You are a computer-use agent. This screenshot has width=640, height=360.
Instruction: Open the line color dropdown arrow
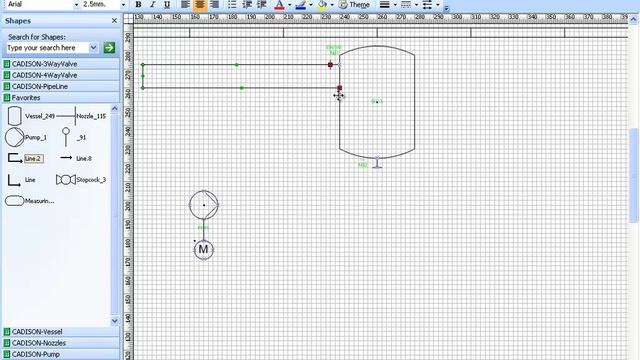tap(311, 5)
